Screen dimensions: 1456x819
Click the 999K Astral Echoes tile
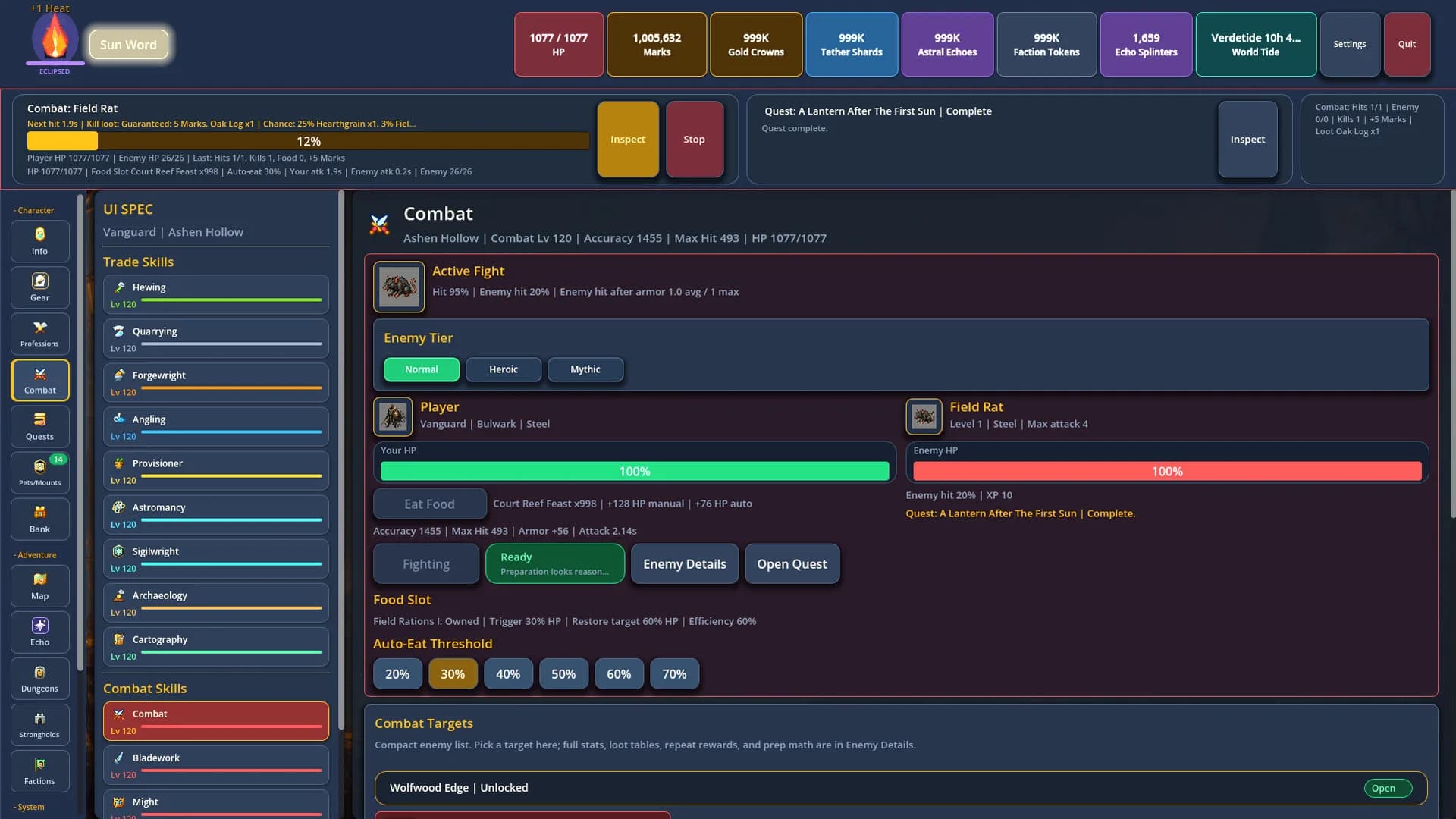tap(946, 44)
